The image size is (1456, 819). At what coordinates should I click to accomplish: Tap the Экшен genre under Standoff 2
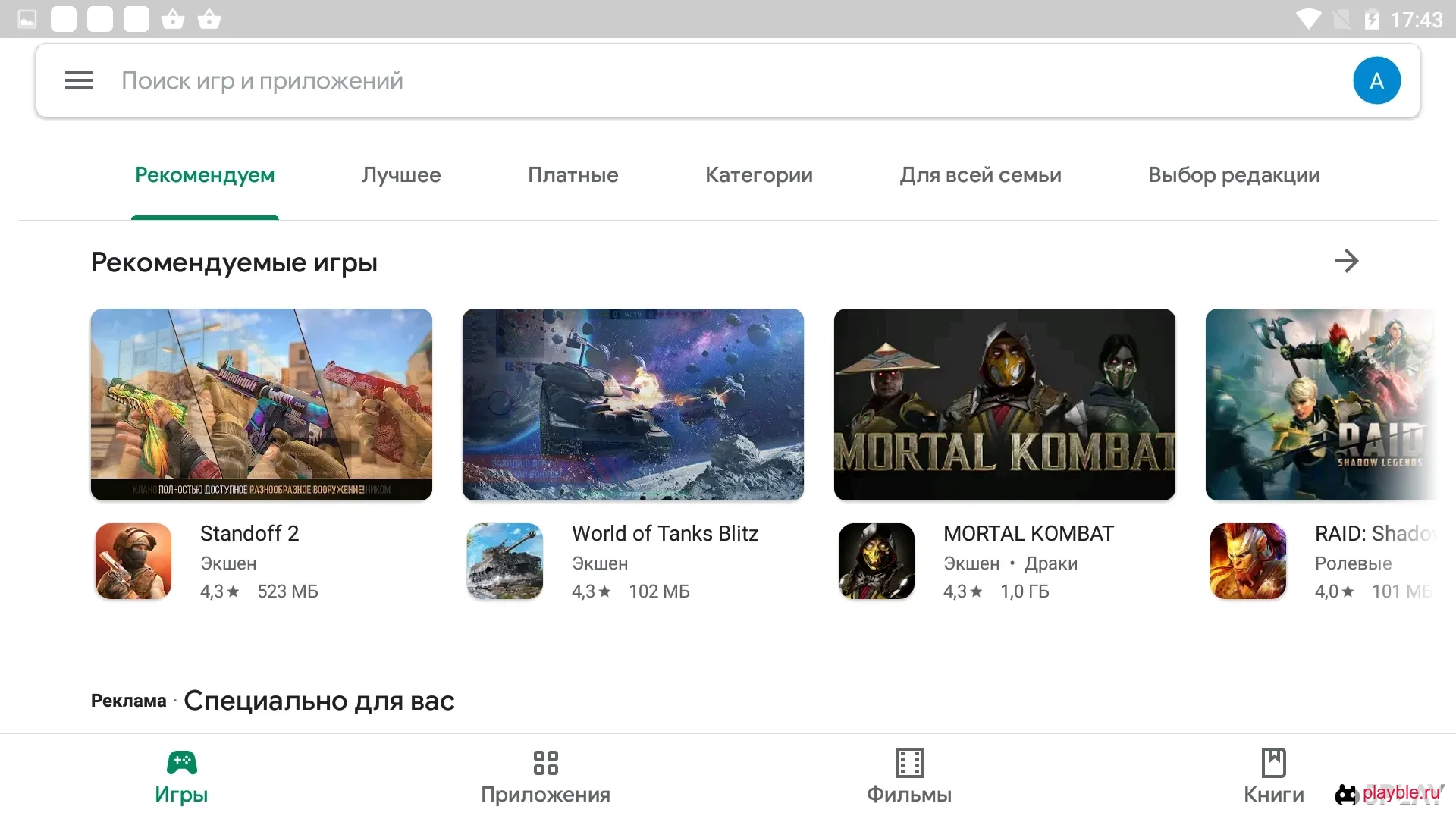click(228, 563)
